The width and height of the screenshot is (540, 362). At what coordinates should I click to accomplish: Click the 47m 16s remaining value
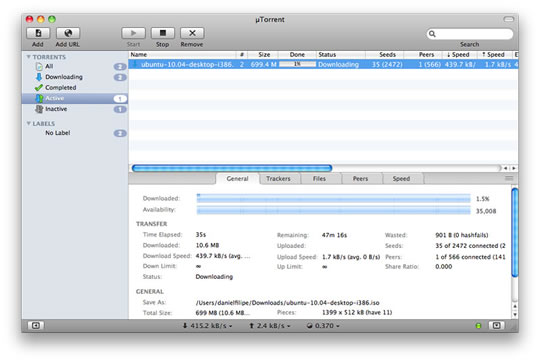click(x=334, y=235)
